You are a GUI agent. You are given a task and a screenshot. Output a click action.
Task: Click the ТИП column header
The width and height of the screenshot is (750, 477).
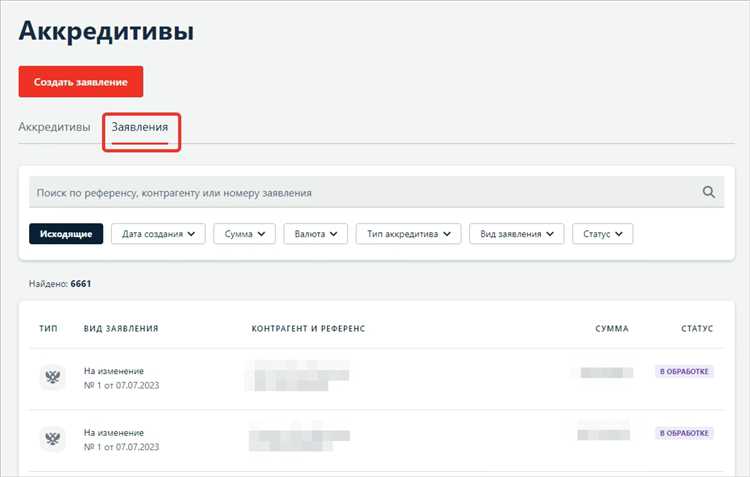pos(48,329)
